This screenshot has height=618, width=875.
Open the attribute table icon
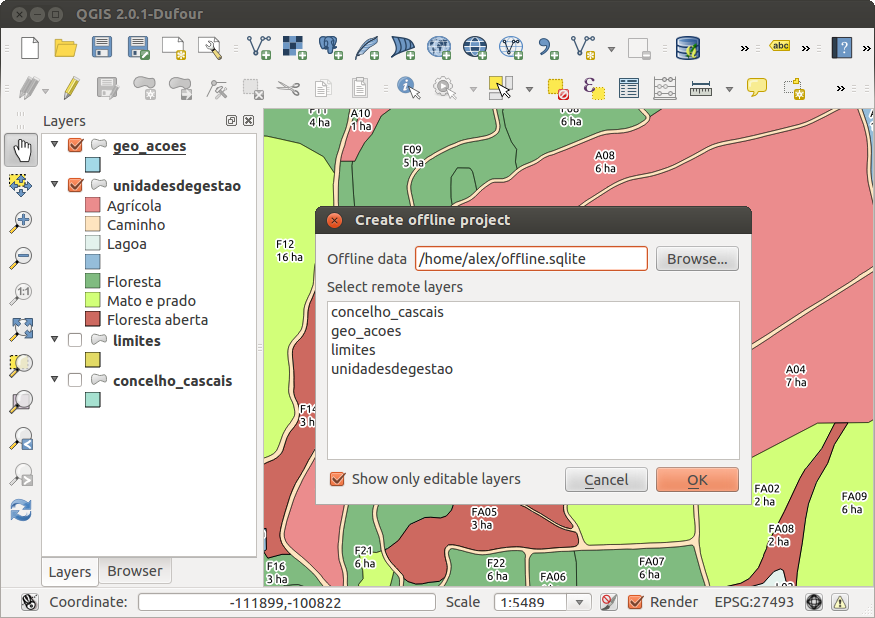[x=628, y=88]
